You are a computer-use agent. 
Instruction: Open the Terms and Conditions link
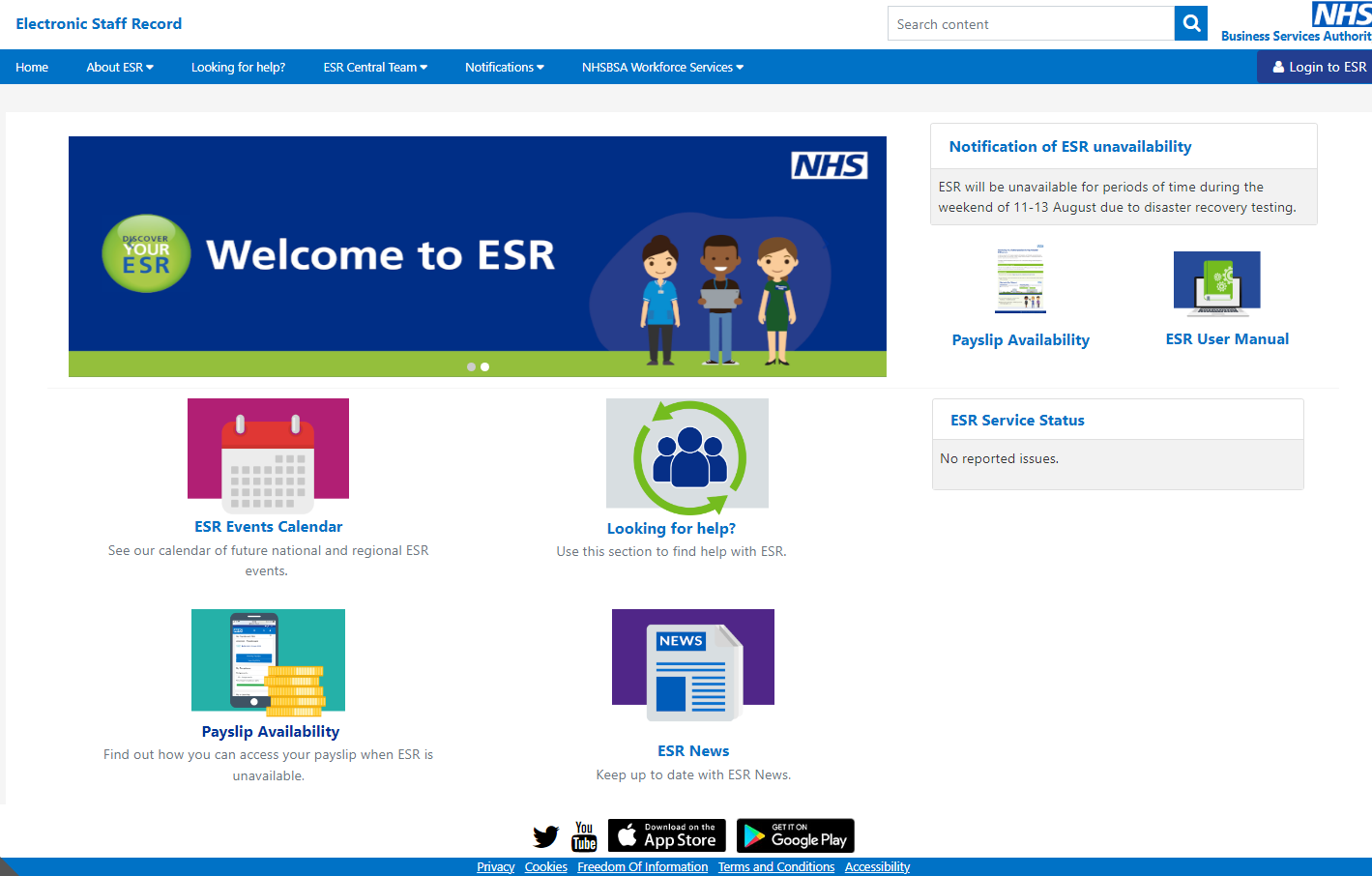pos(776,866)
